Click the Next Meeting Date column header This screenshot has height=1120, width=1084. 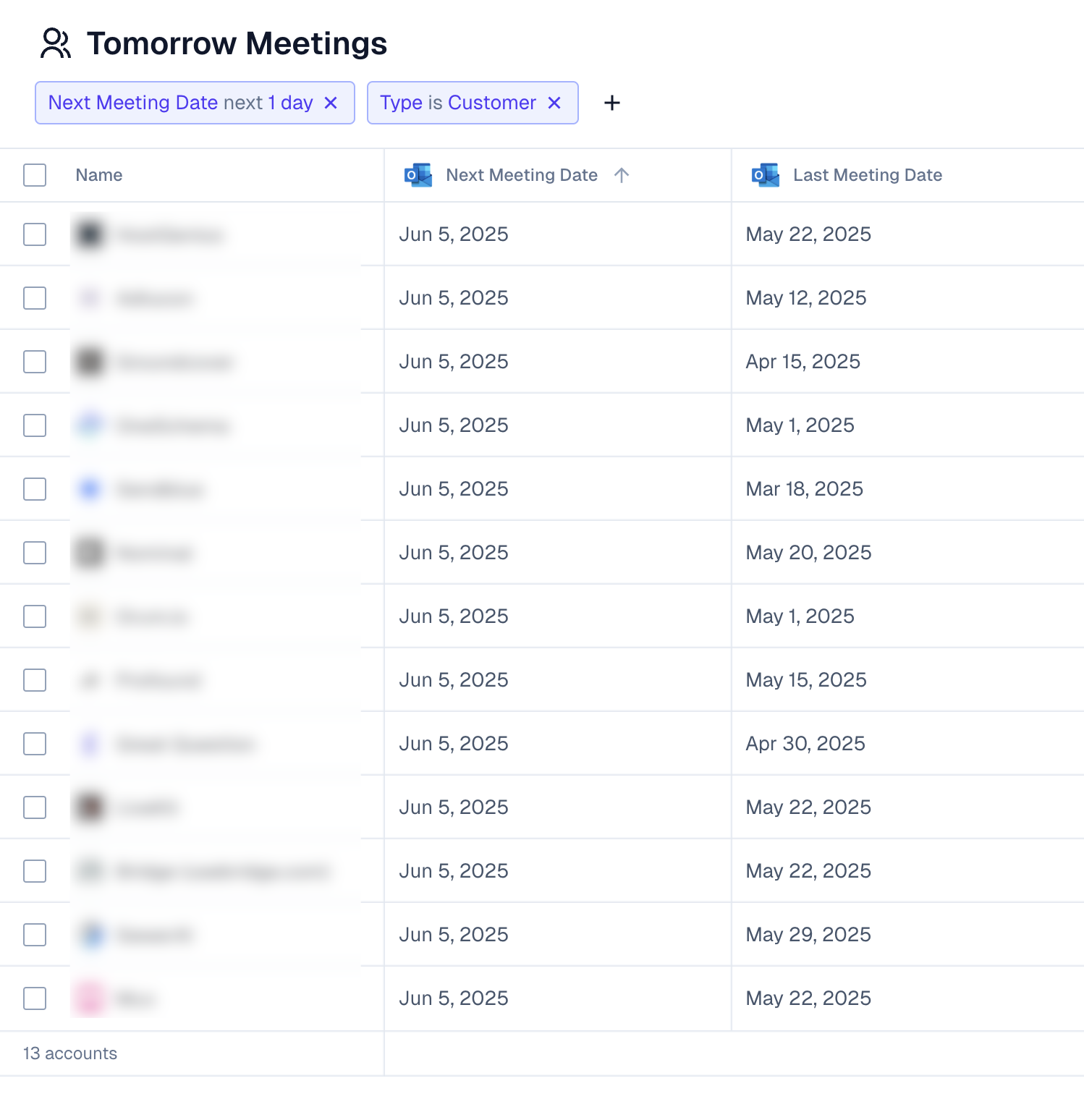(521, 175)
